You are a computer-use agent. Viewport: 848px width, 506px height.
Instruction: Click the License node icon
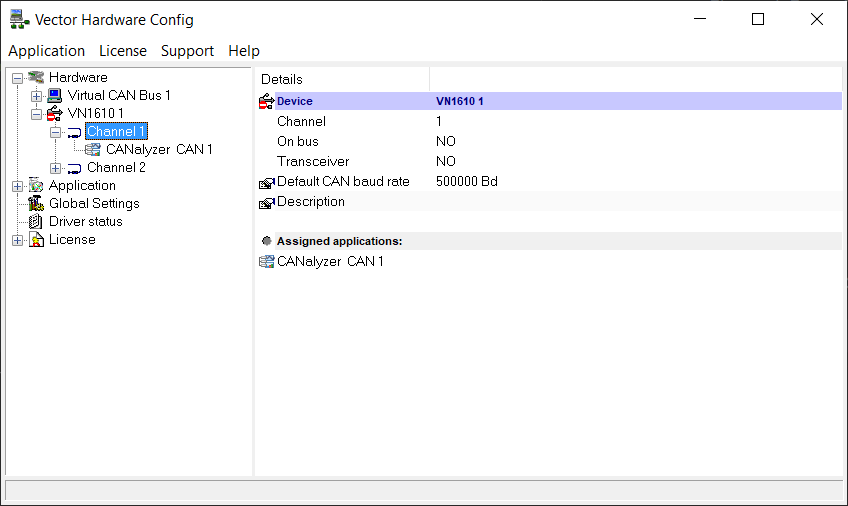36,239
